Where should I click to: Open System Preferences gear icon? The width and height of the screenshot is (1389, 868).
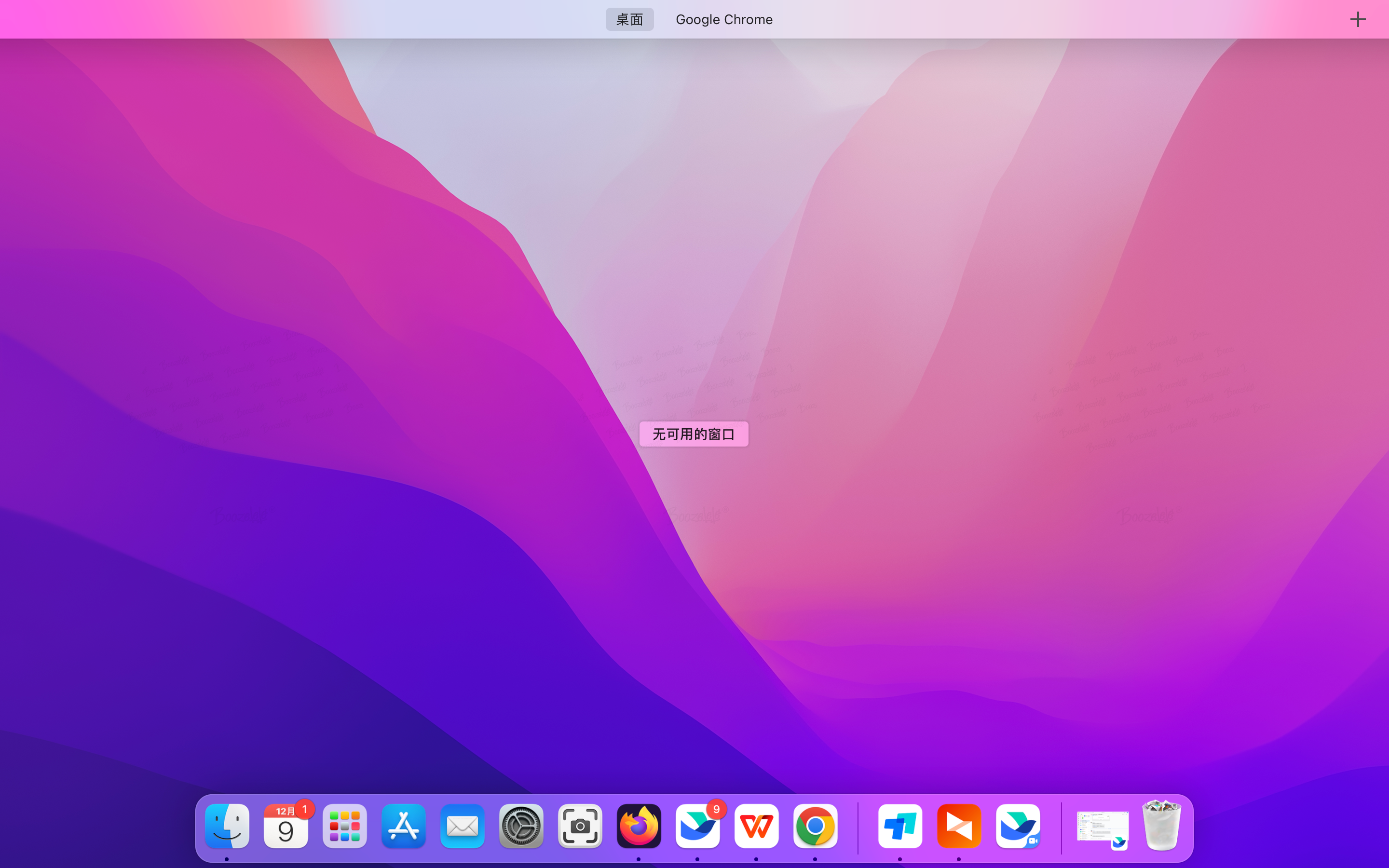pos(521,826)
